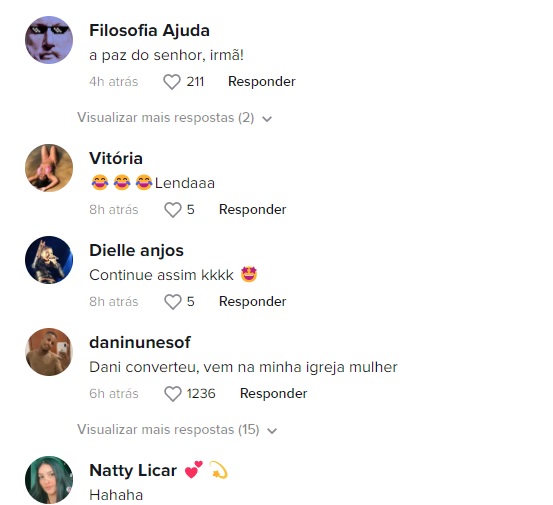Image resolution: width=553 pixels, height=505 pixels.
Task: Open daninunesof's selfie avatar
Action: pyautogui.click(x=49, y=352)
